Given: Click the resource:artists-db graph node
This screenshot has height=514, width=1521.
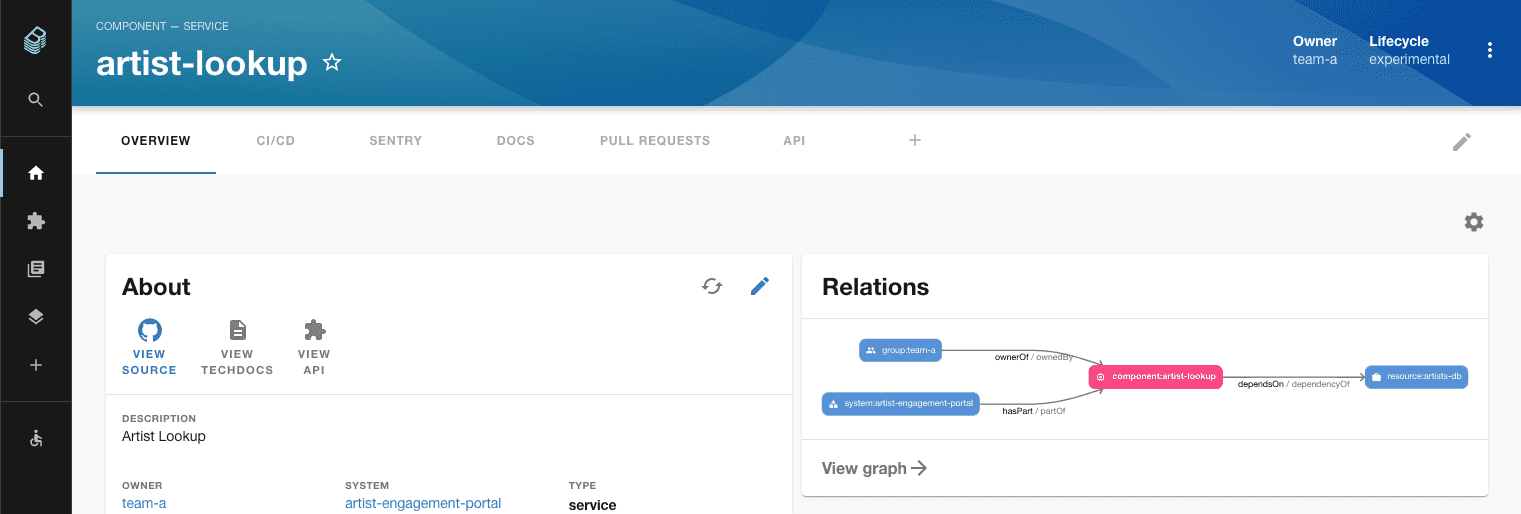Looking at the screenshot, I should tap(1416, 377).
